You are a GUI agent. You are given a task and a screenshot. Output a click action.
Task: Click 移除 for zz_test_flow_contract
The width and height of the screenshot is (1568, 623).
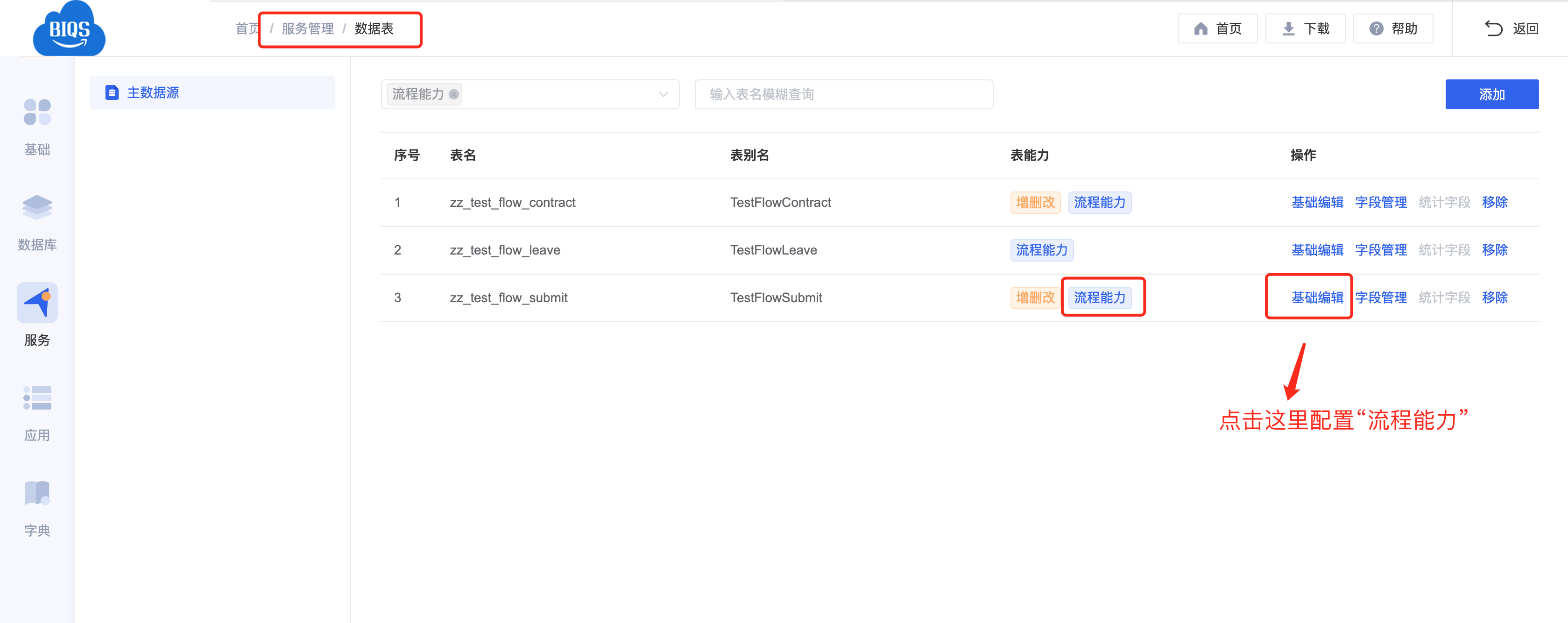1494,202
